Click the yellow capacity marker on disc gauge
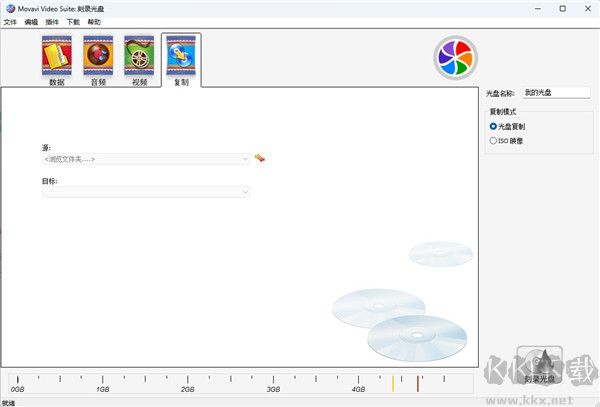600x407 pixels. tap(393, 384)
